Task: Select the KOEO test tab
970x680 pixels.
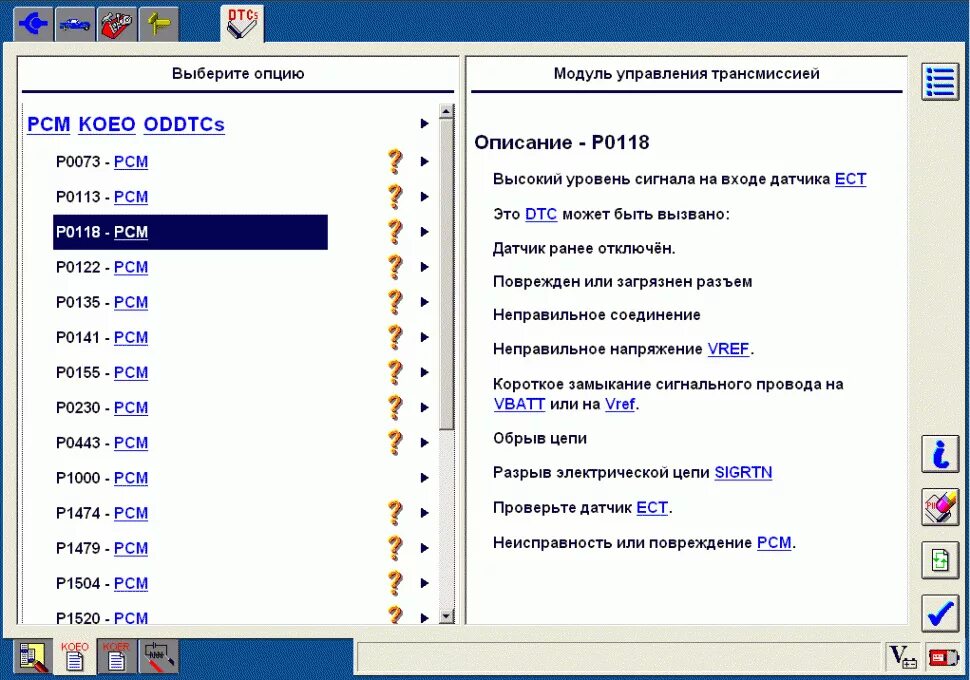Action: (x=75, y=657)
